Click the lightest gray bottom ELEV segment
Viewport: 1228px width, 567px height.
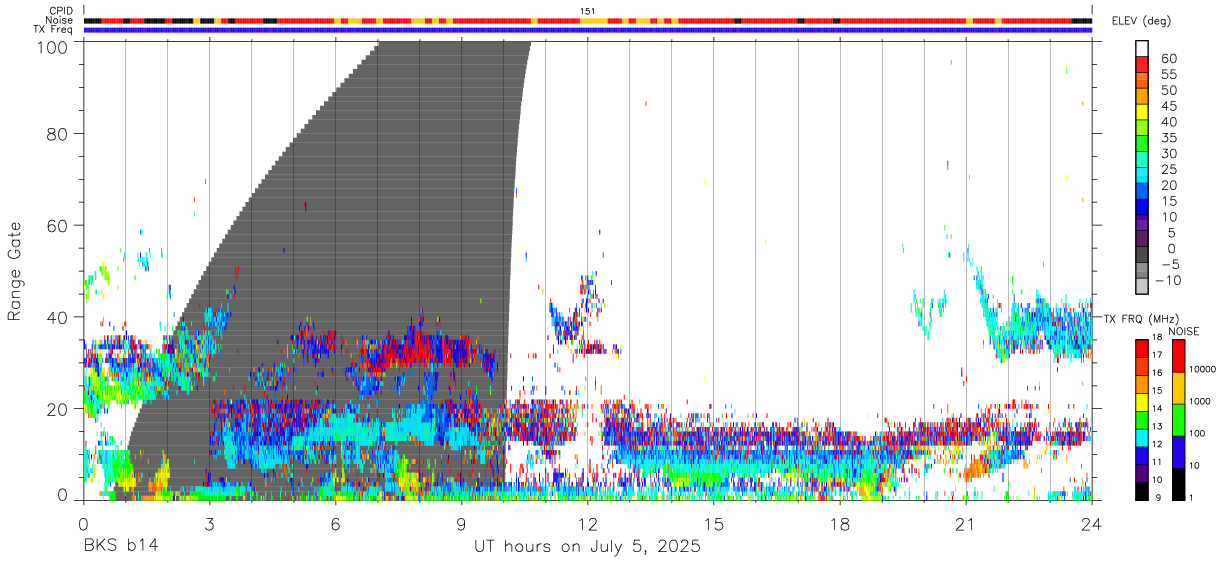point(1142,286)
